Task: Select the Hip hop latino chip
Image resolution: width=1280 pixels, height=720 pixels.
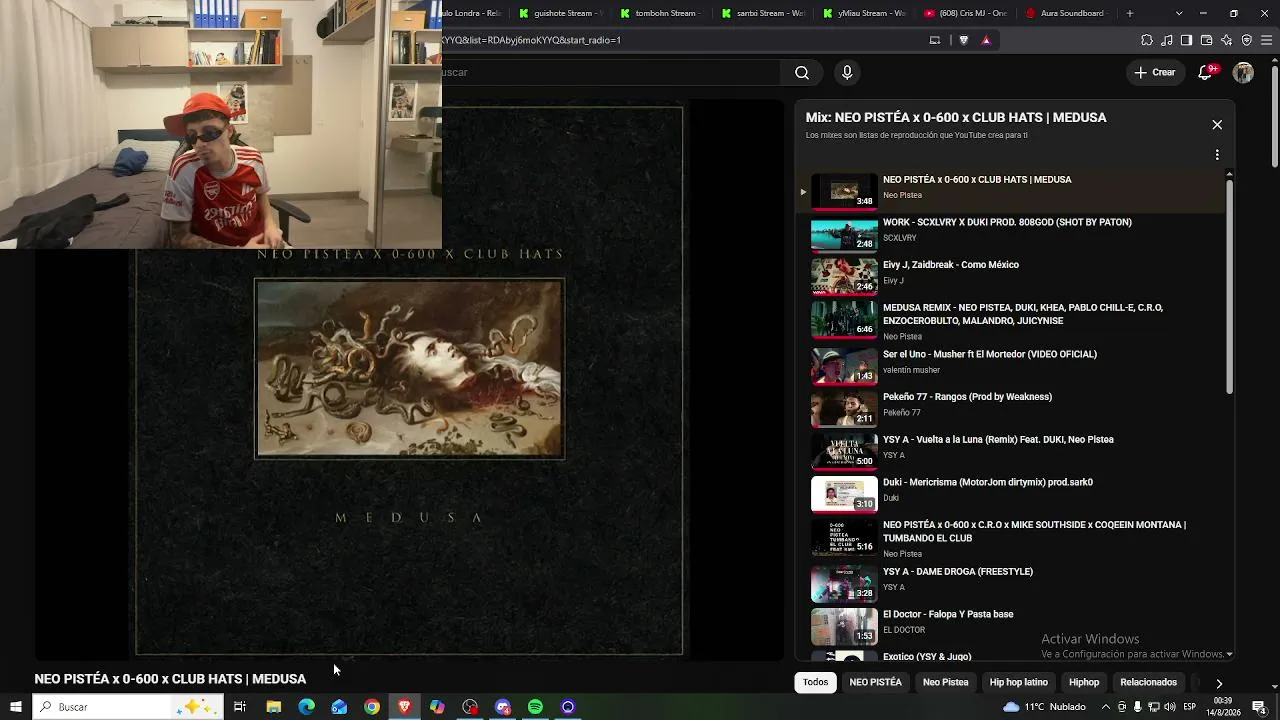Action: [x=1019, y=682]
